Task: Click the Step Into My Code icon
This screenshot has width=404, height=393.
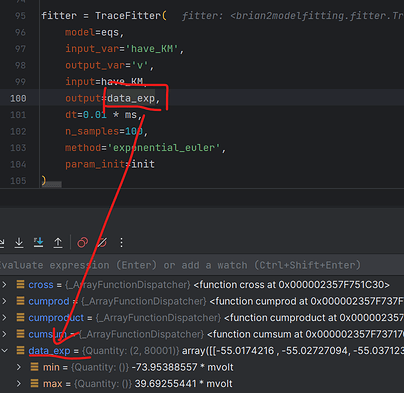Action: click(39, 242)
